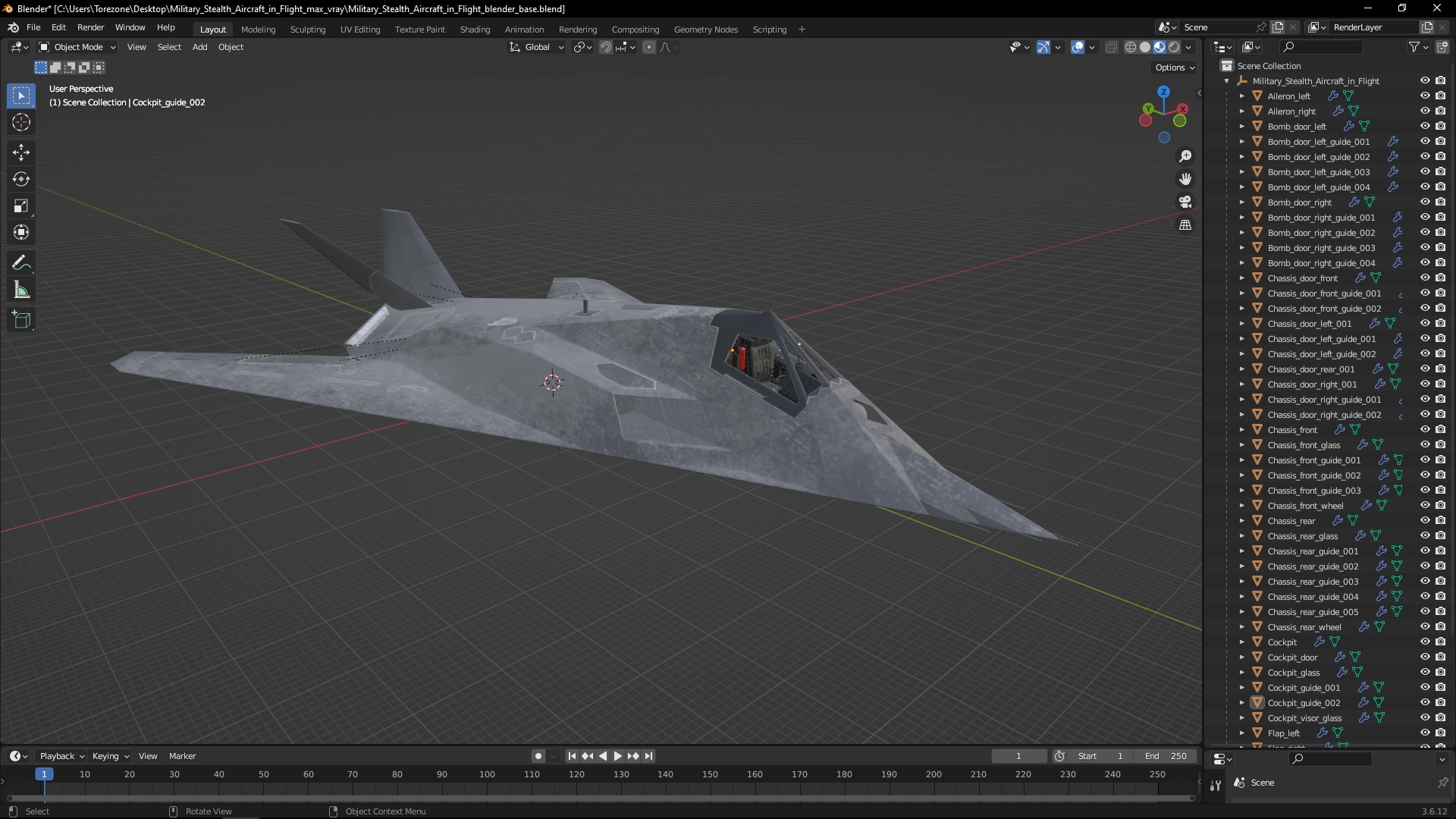Switch to Solid viewport shading
The height and width of the screenshot is (819, 1456).
[x=1145, y=47]
